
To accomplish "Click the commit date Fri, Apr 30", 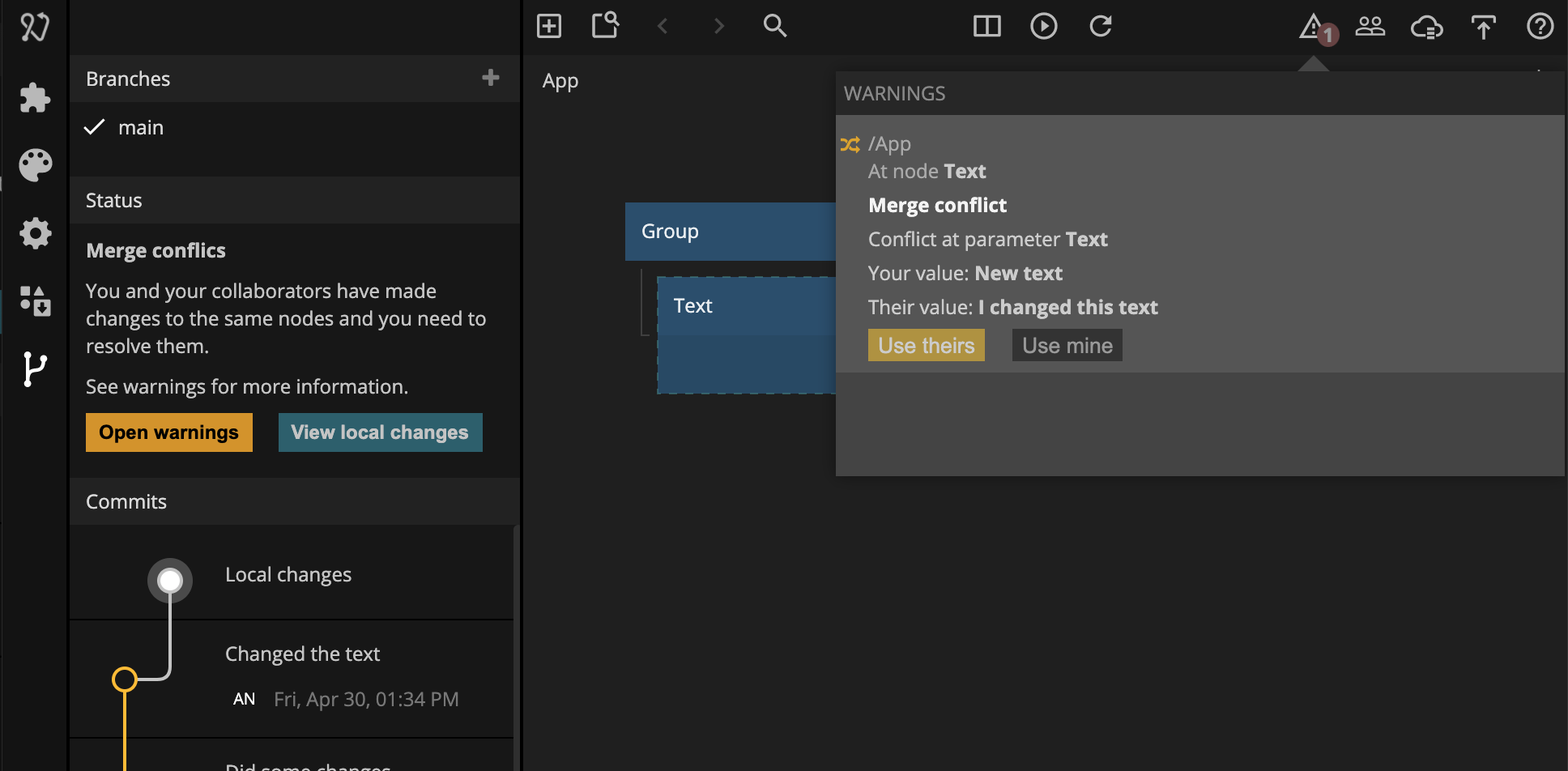I will [x=366, y=699].
